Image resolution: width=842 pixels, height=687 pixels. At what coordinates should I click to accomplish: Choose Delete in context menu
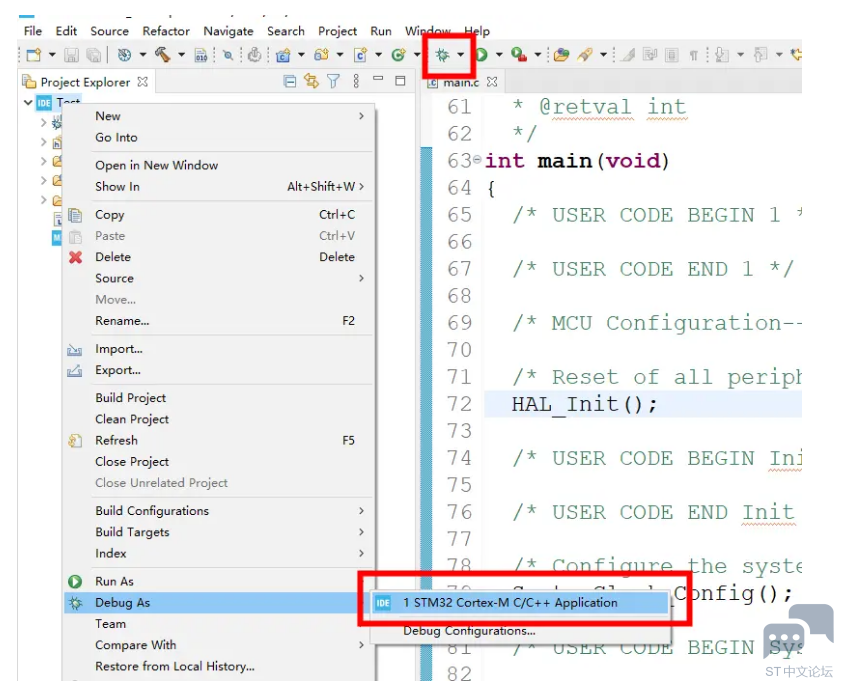point(217,257)
